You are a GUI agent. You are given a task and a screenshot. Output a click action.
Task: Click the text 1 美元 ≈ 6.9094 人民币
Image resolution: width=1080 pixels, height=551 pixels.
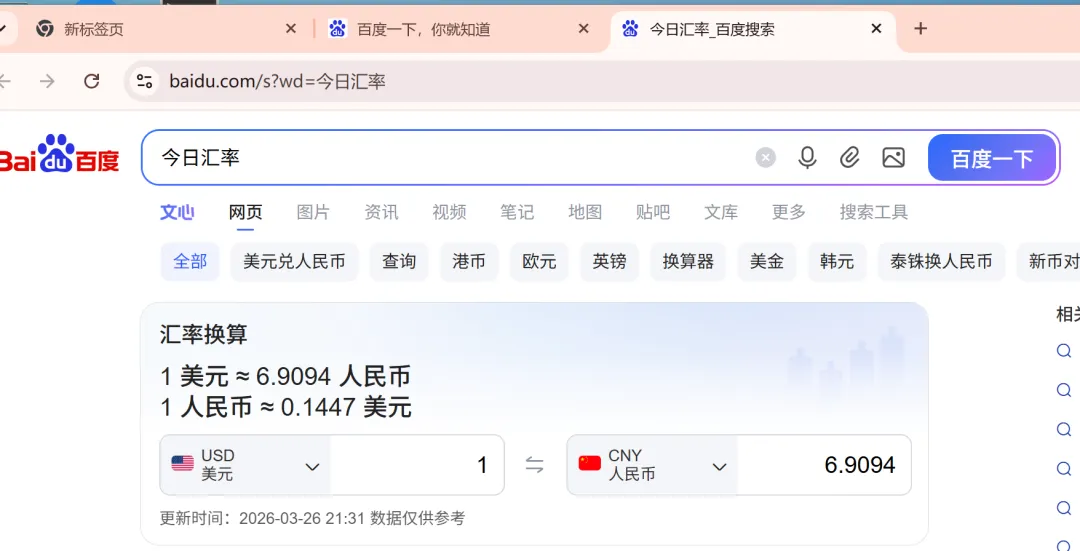[285, 377]
